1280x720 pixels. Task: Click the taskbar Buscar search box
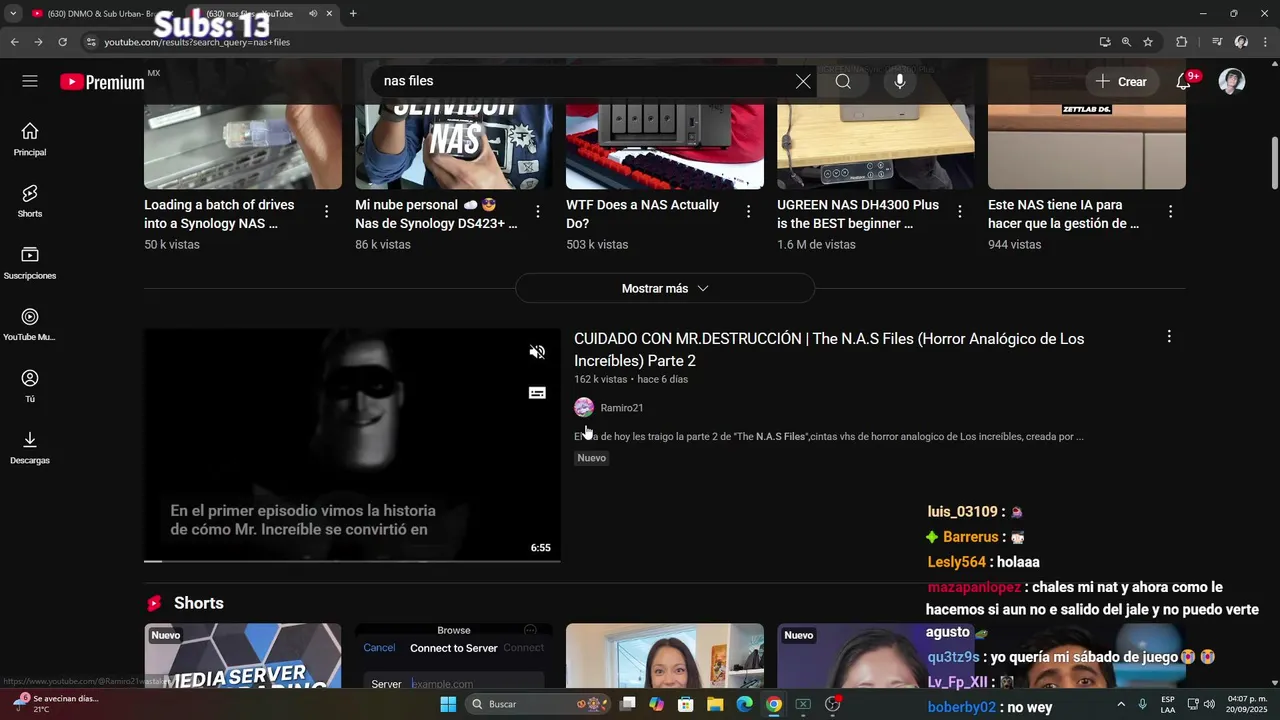point(539,704)
